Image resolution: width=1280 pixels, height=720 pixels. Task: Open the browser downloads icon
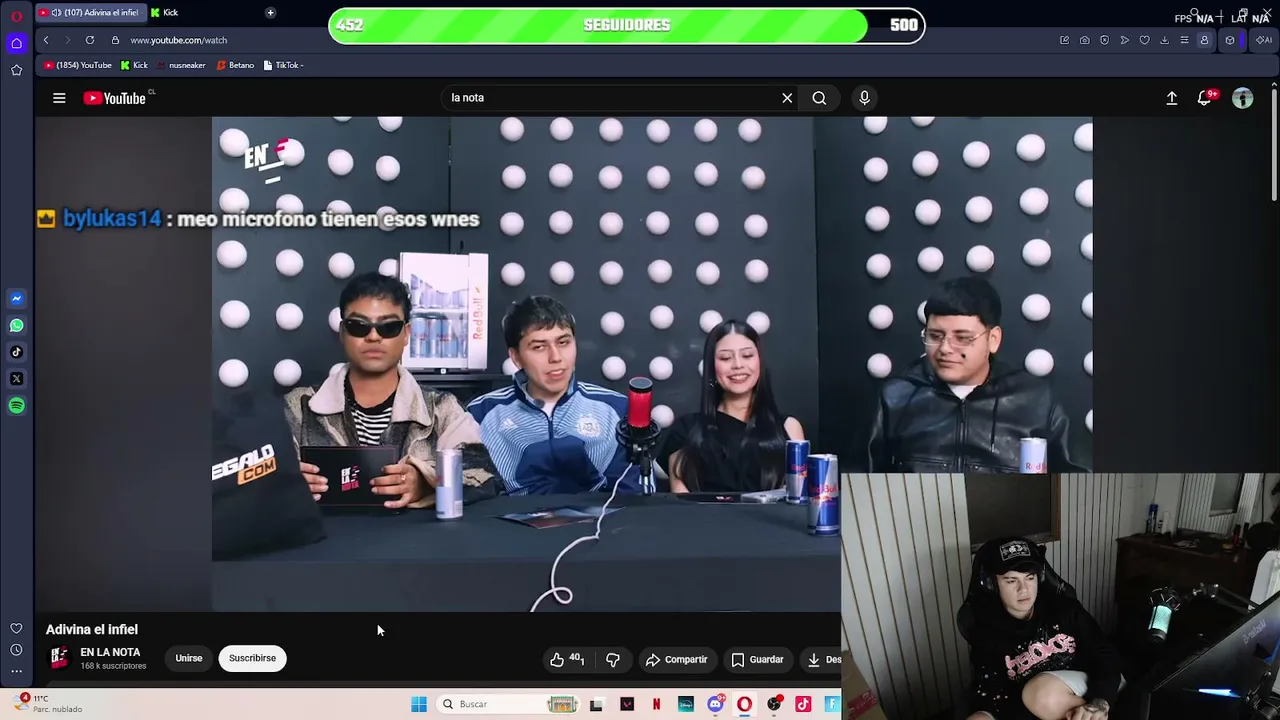(x=1164, y=40)
